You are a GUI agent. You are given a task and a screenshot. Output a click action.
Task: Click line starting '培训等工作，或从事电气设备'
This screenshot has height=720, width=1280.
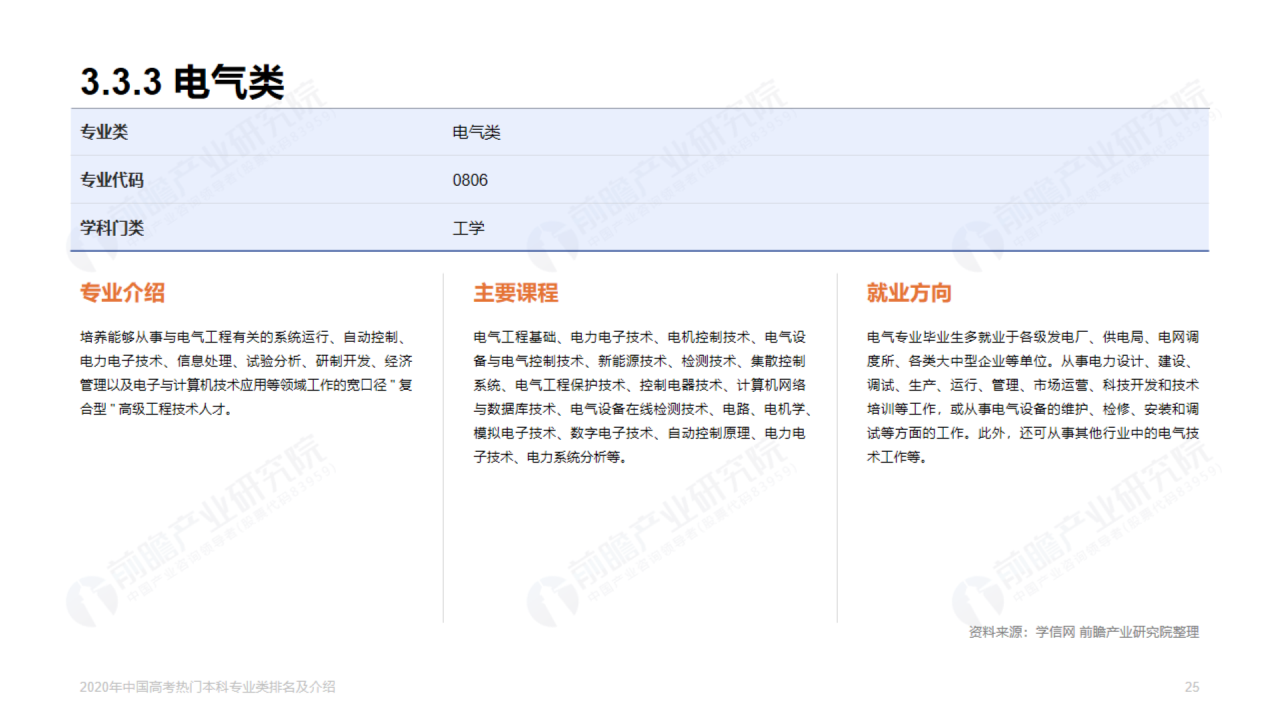click(x=1033, y=409)
